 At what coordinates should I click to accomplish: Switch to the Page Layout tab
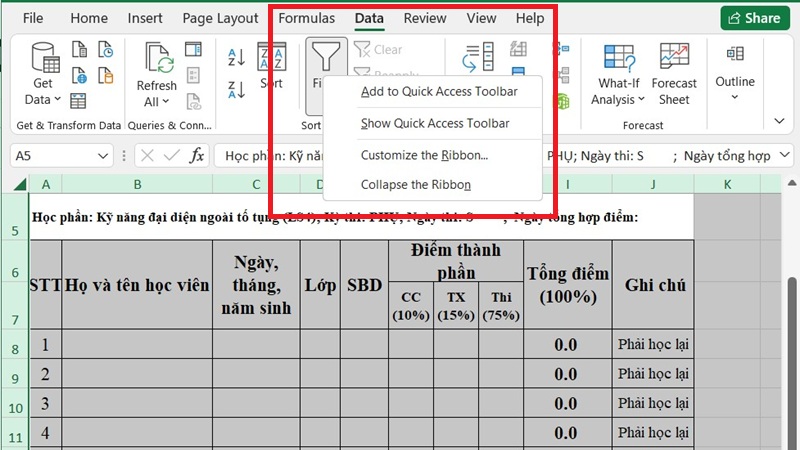(220, 18)
